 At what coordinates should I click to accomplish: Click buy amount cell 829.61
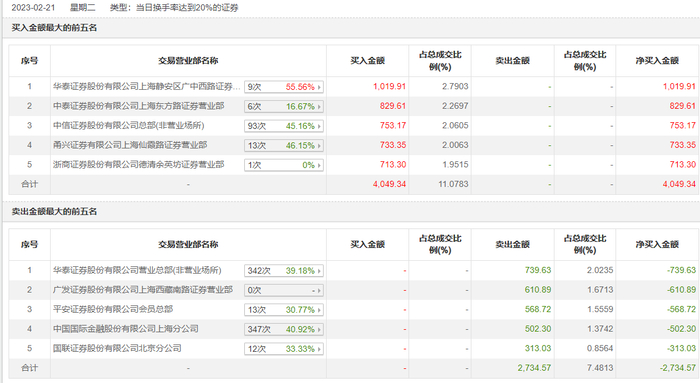click(393, 106)
